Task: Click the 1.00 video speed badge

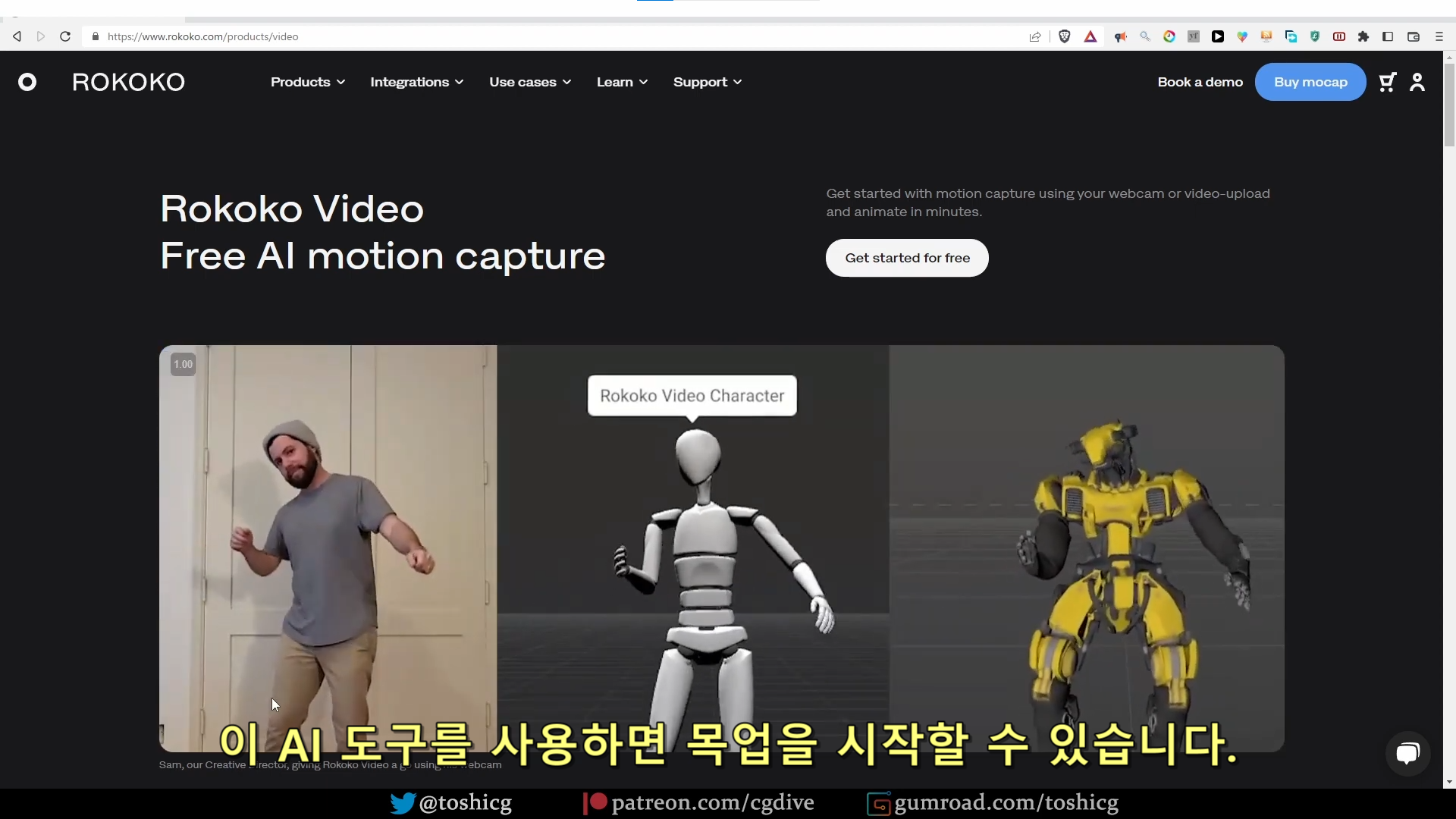Action: pyautogui.click(x=183, y=364)
